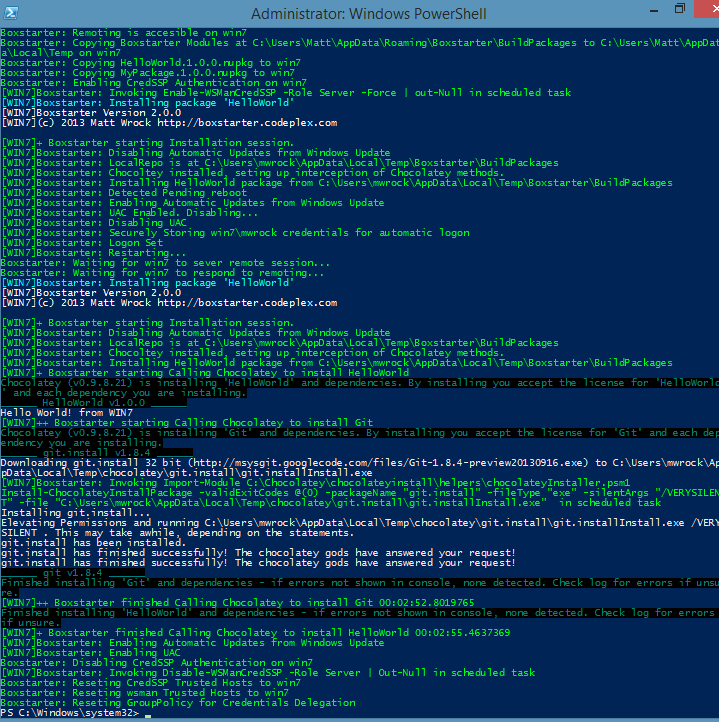Image resolution: width=719 pixels, height=722 pixels.
Task: Click the PowerShell icon in title bar
Action: point(11,13)
